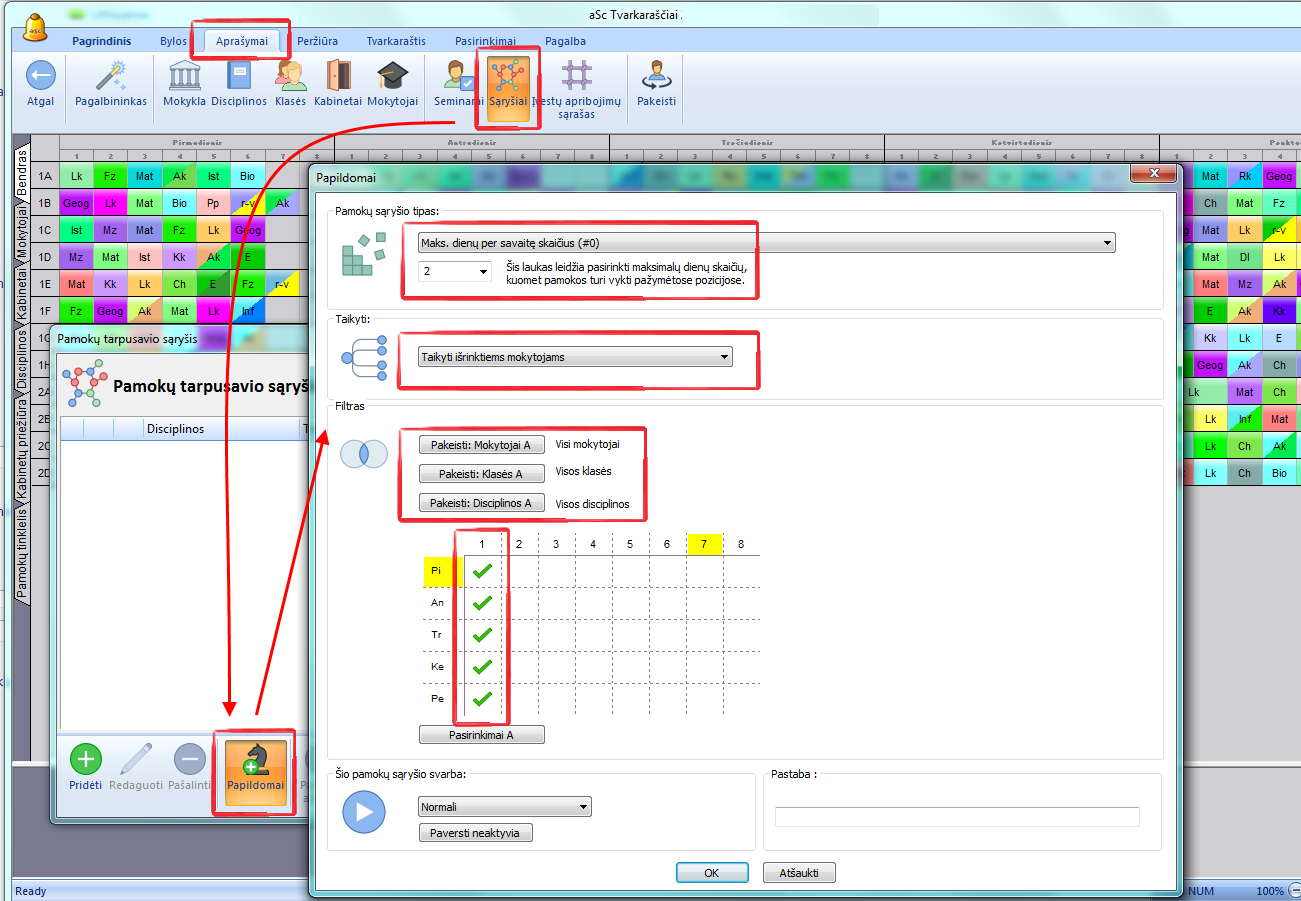Click the green Pridėti add button

click(85, 761)
